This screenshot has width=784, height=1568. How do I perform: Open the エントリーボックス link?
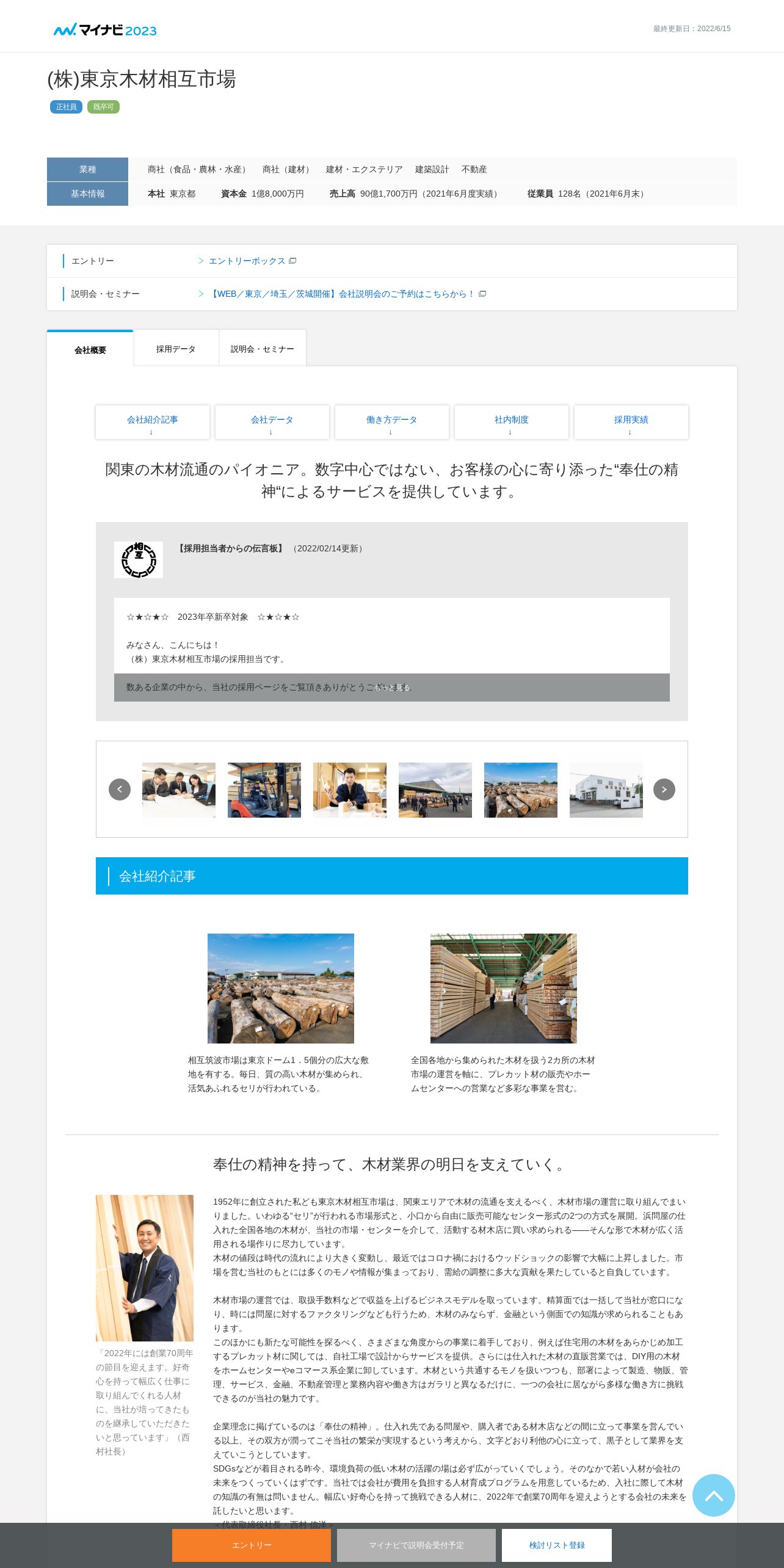(247, 261)
